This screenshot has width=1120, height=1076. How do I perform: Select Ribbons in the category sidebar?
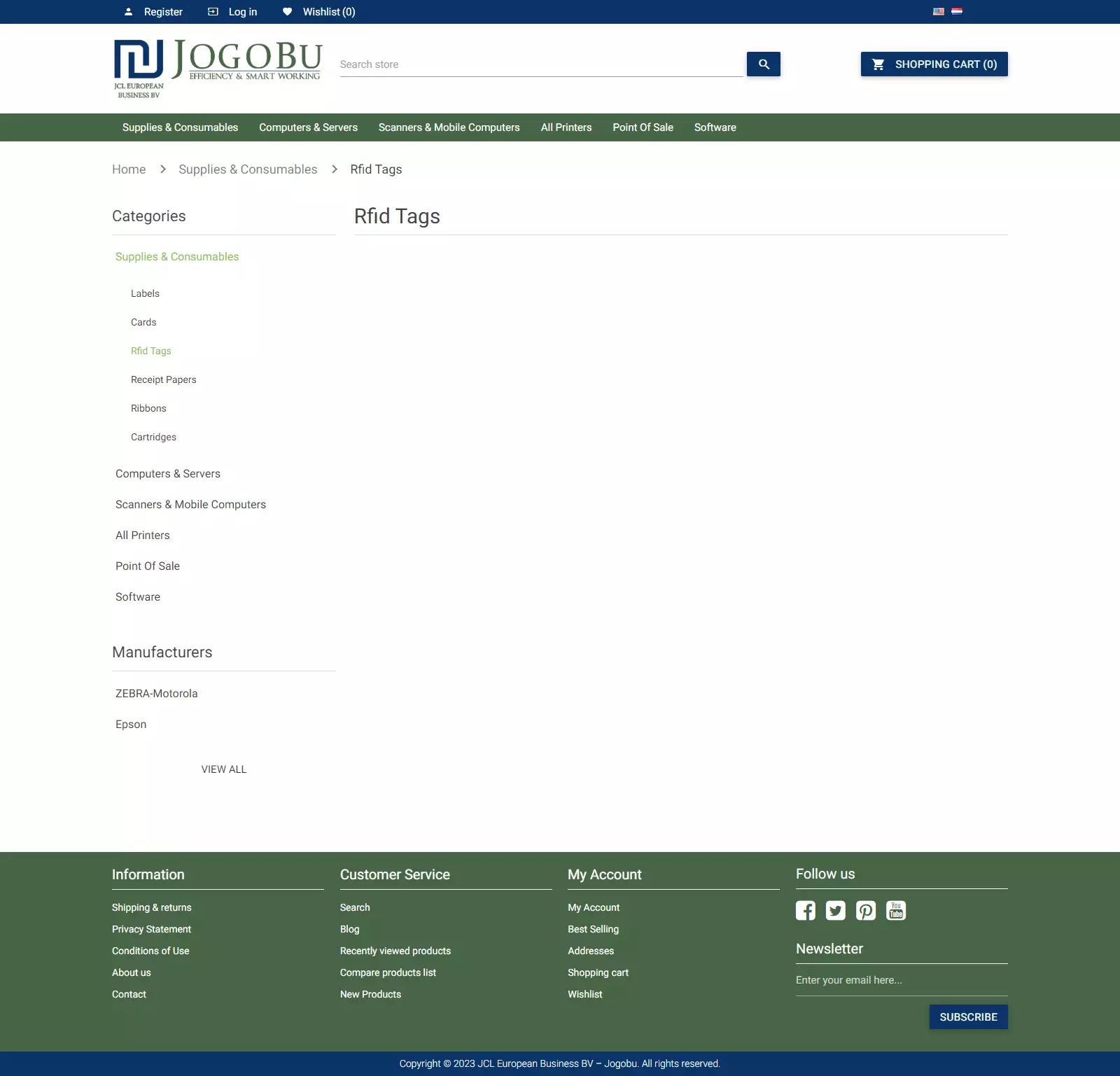(x=148, y=408)
